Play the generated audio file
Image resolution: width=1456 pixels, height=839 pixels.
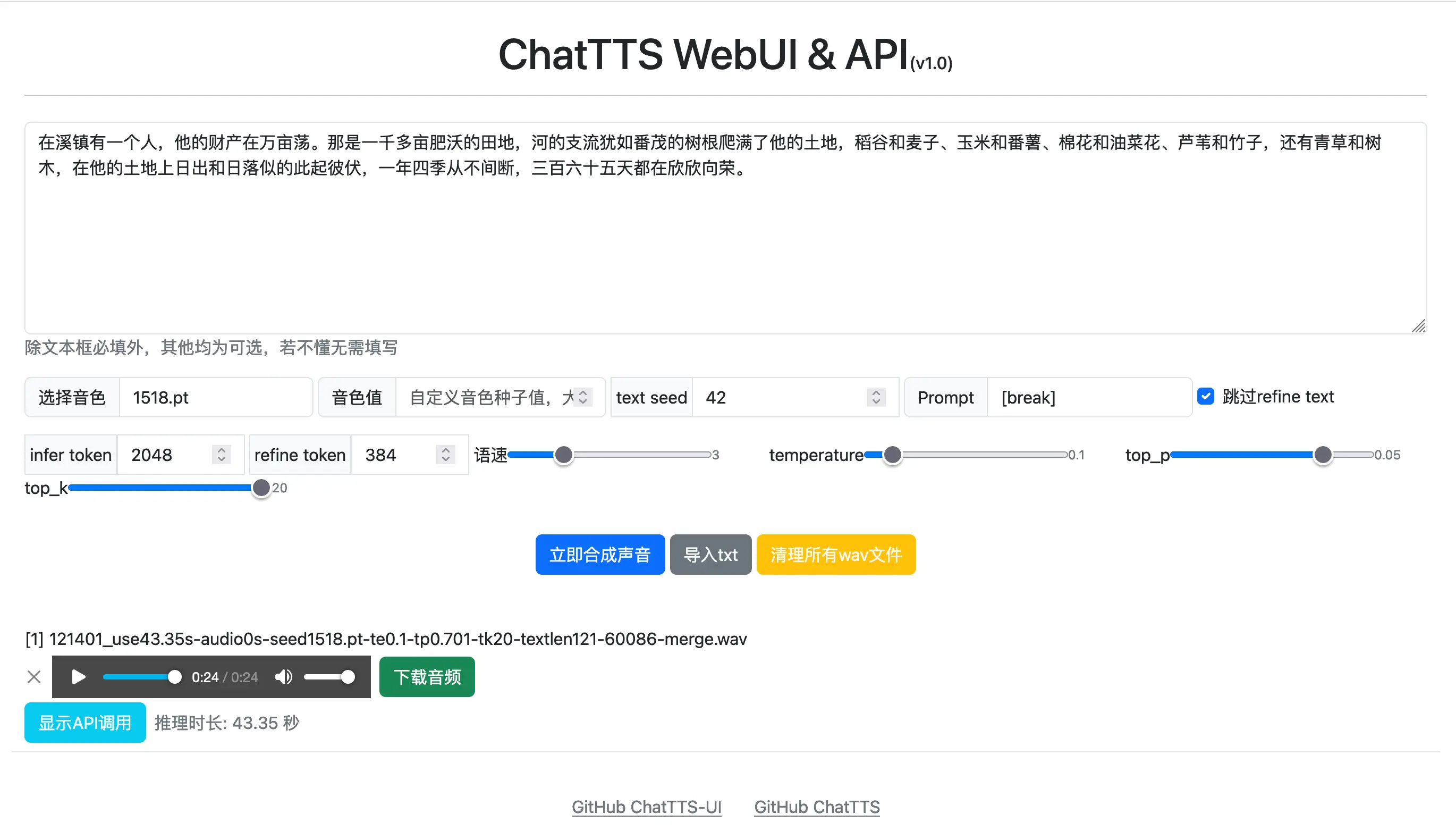coord(78,676)
